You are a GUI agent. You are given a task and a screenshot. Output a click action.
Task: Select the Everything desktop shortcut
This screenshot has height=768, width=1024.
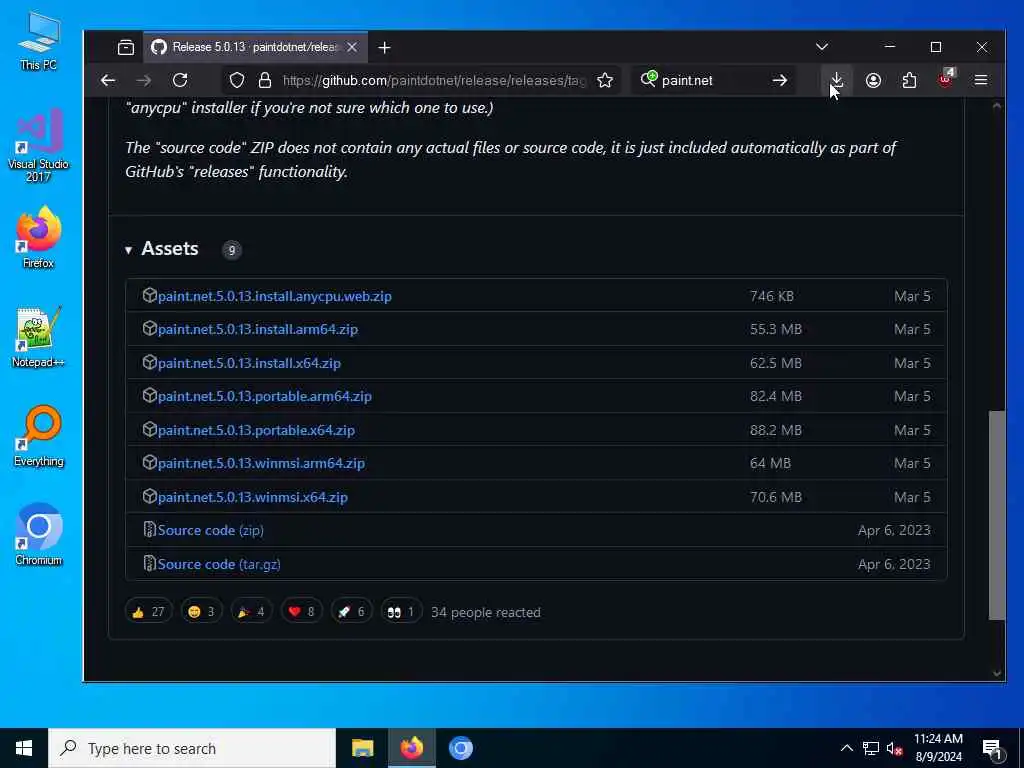click(39, 436)
